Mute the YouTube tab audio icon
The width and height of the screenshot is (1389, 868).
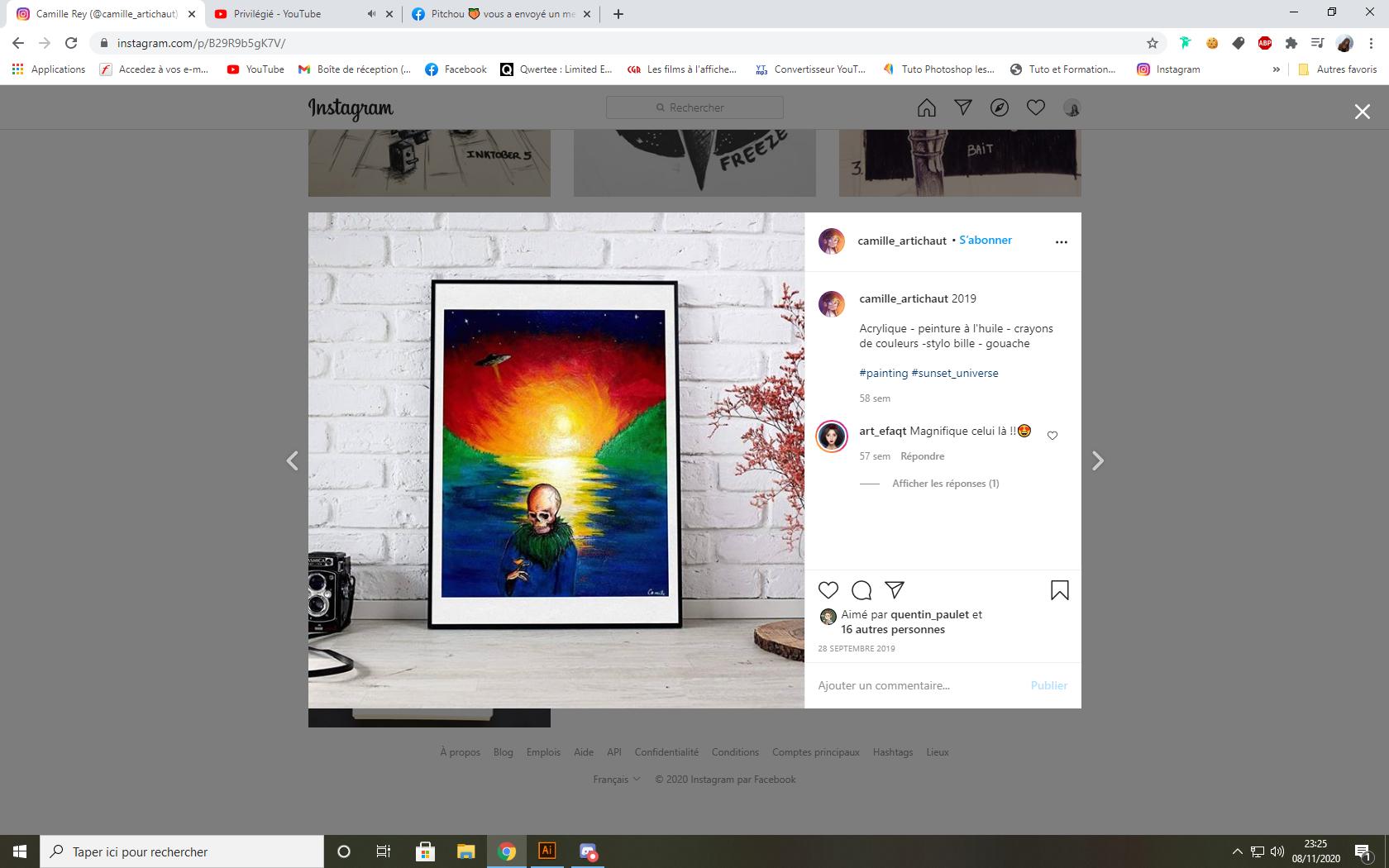pos(371,14)
